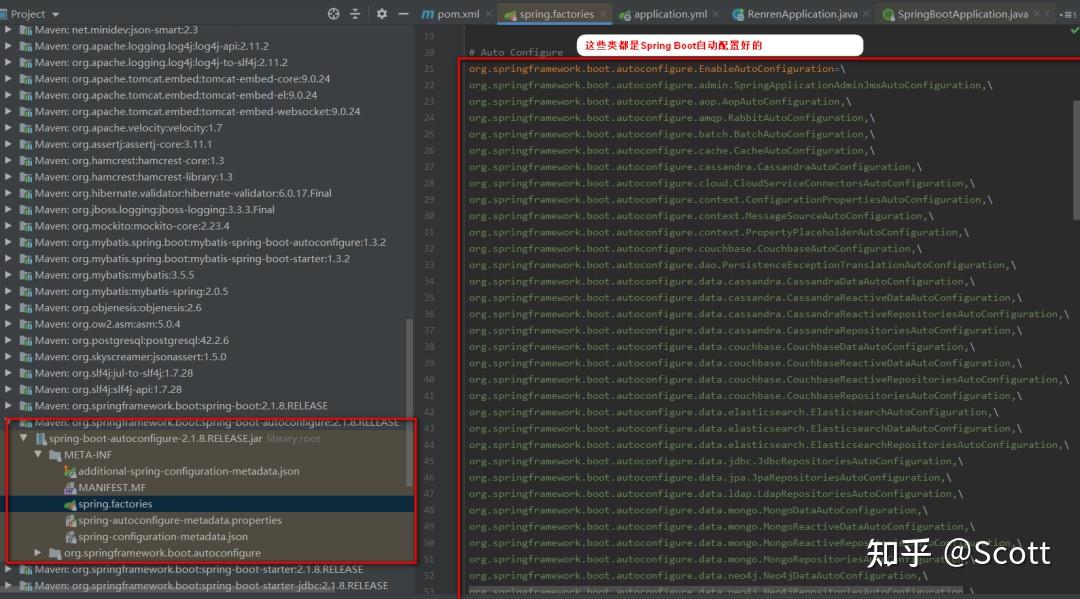Click the collapse all icon in Project panel
The image size is (1080, 599).
click(x=355, y=14)
